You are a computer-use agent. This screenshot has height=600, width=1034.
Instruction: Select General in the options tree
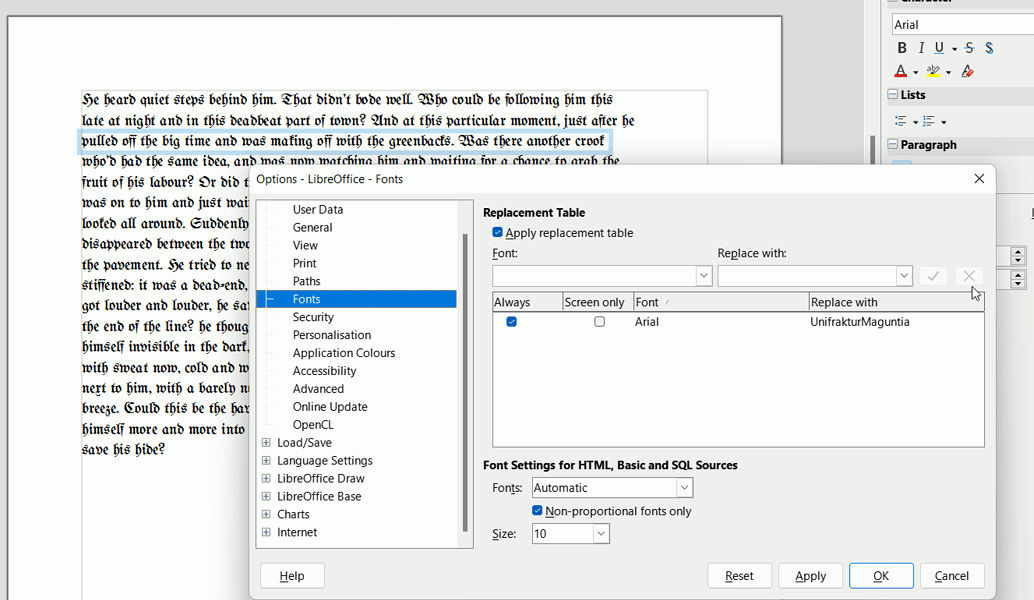[313, 227]
